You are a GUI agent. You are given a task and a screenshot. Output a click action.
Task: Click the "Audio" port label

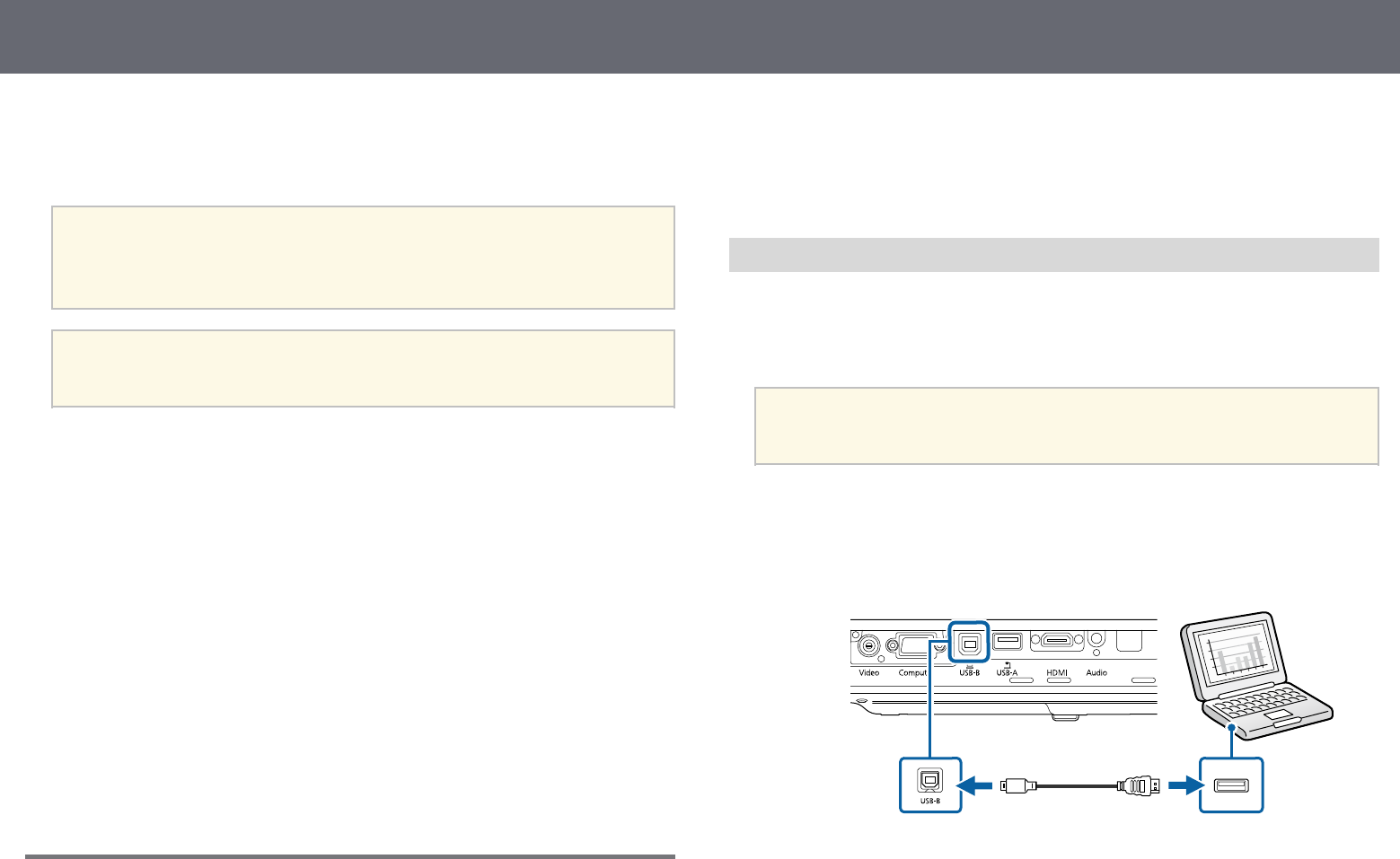click(1096, 672)
